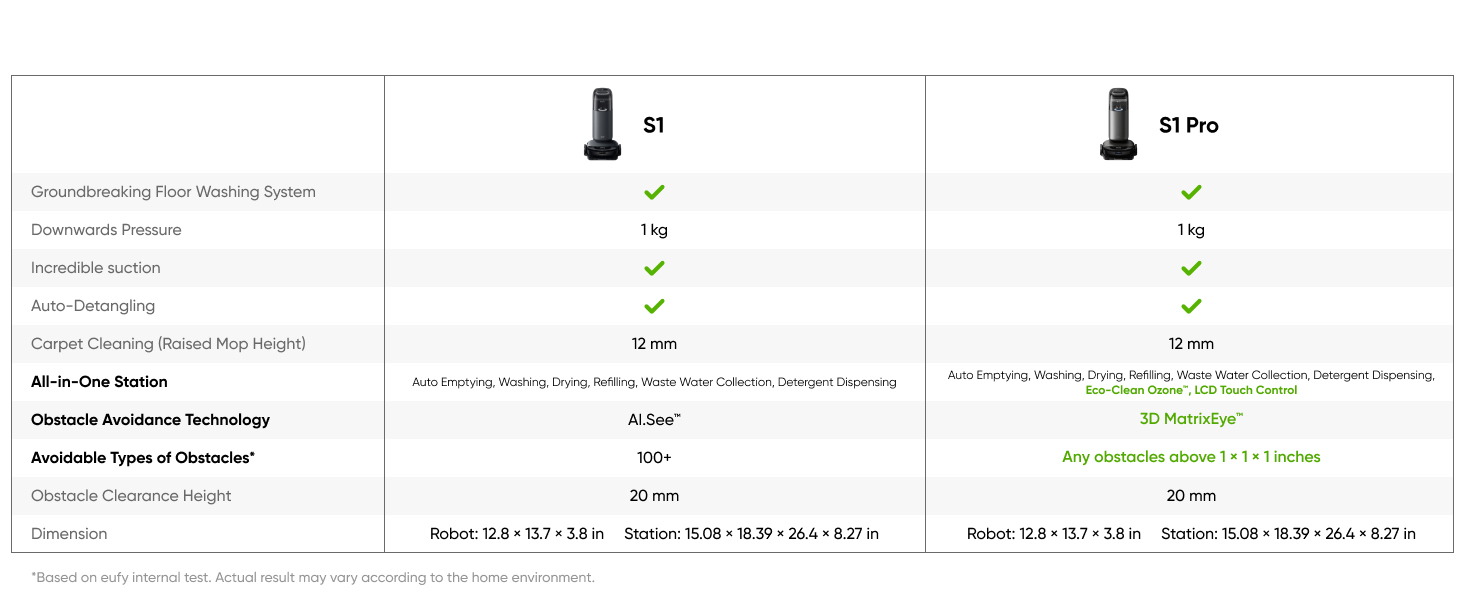Image resolution: width=1464 pixels, height=600 pixels.
Task: Click the S1 Incredible suction checkmark
Action: [654, 268]
